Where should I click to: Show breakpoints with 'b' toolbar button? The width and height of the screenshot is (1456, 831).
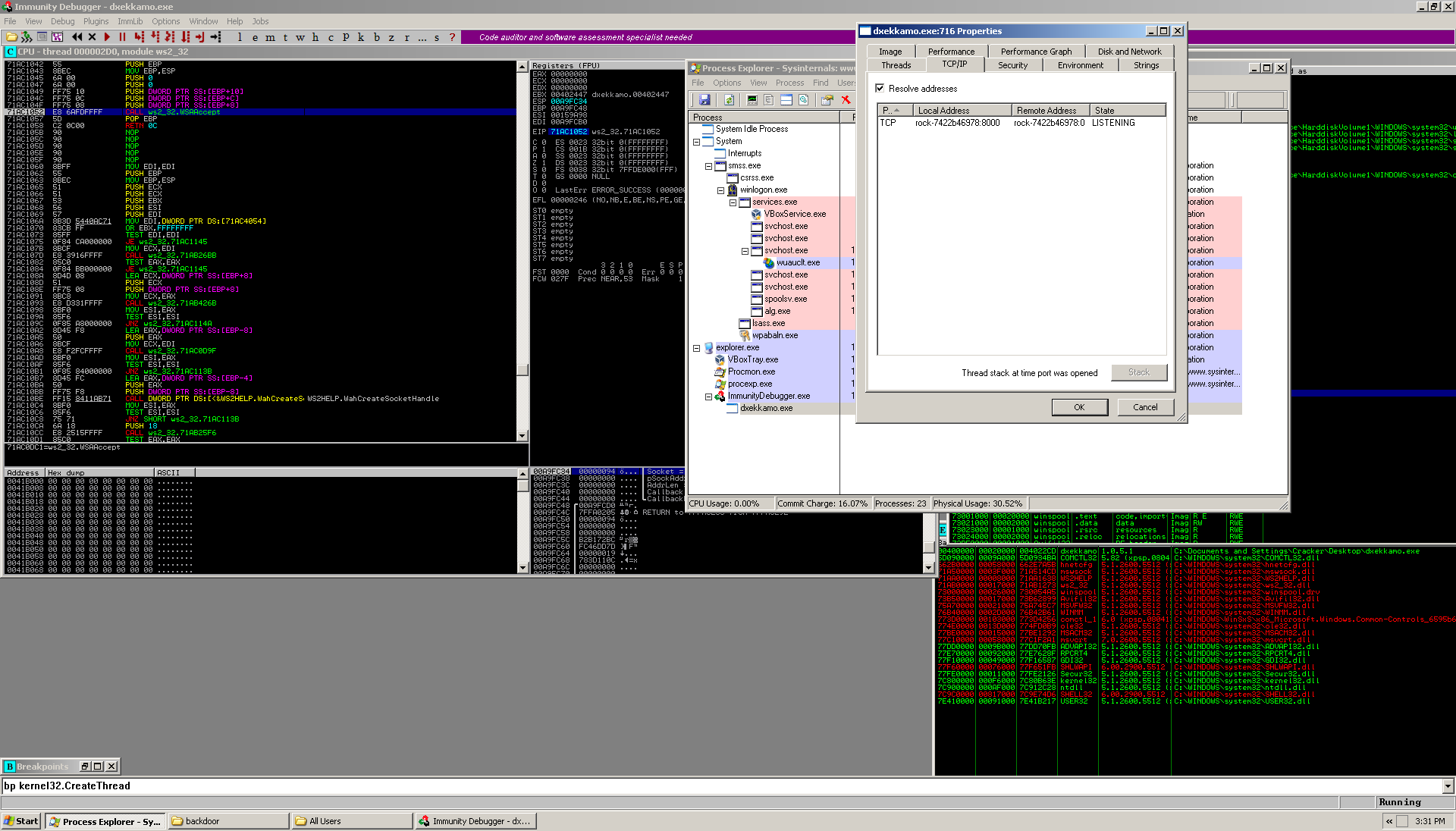click(x=376, y=36)
